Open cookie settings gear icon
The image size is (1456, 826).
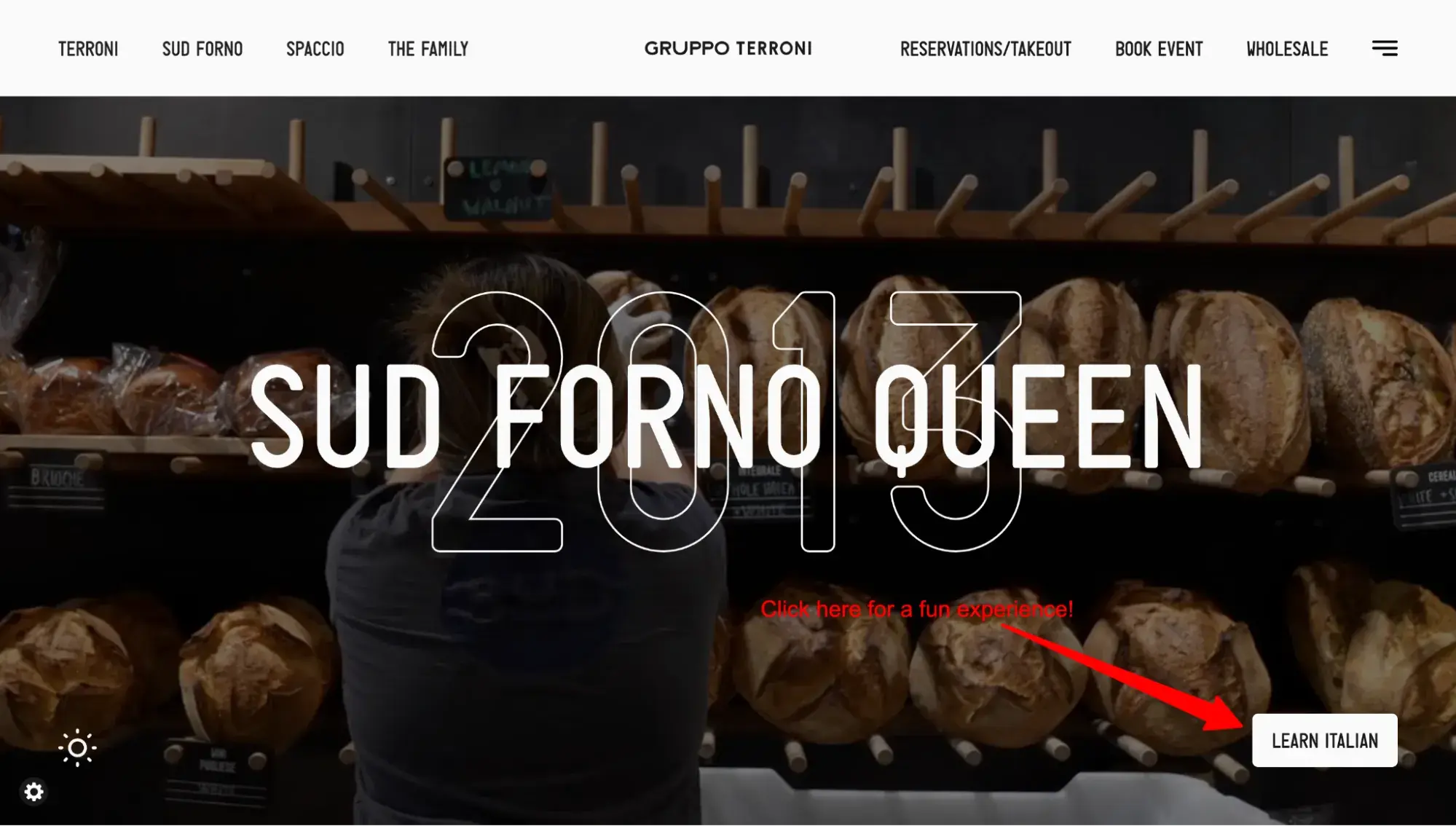[x=34, y=792]
